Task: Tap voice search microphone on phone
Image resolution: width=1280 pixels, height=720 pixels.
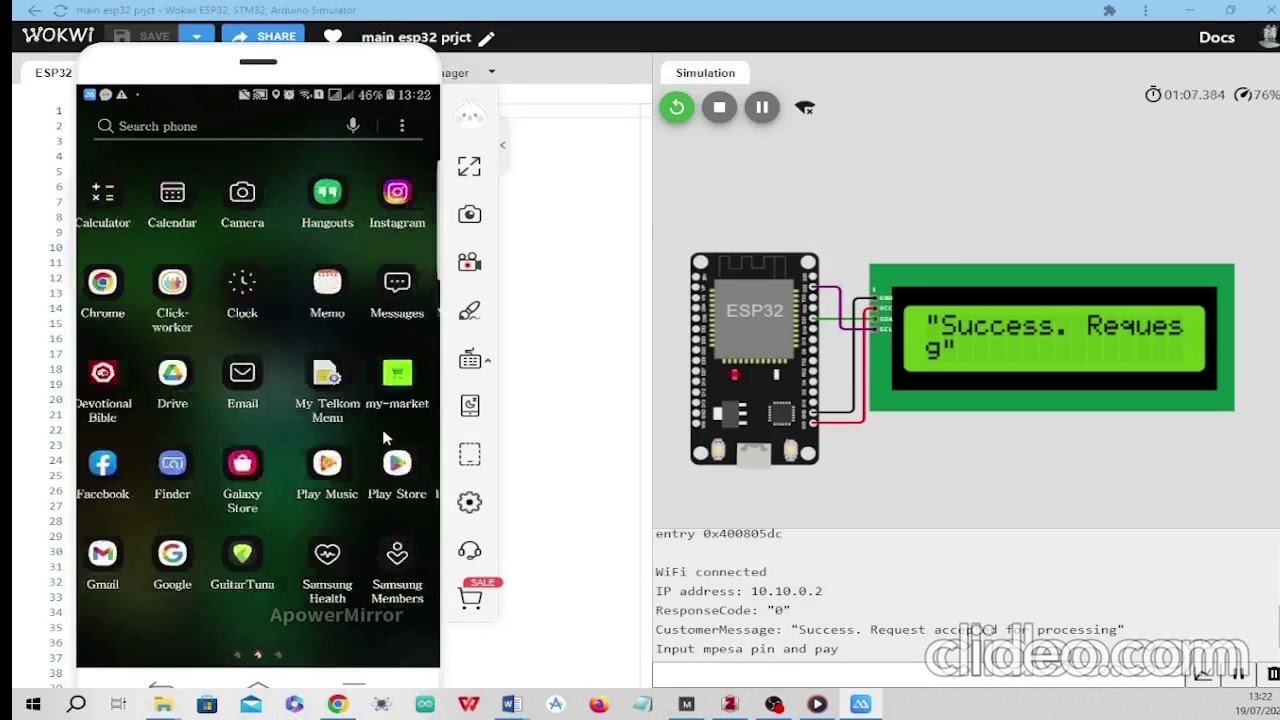Action: click(x=353, y=125)
